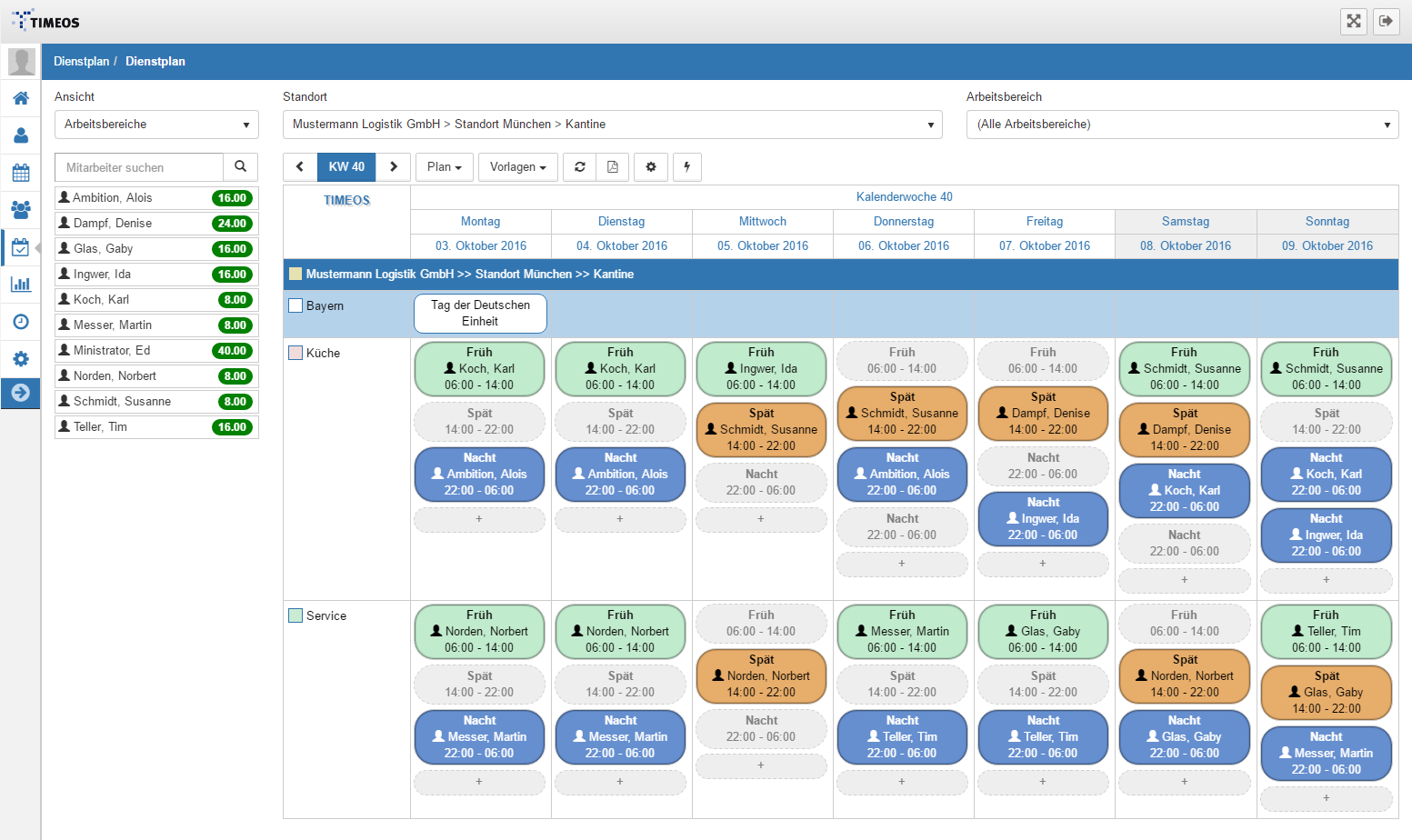This screenshot has height=840, width=1412.
Task: Click the fullscreen expand icon
Action: [x=1354, y=21]
